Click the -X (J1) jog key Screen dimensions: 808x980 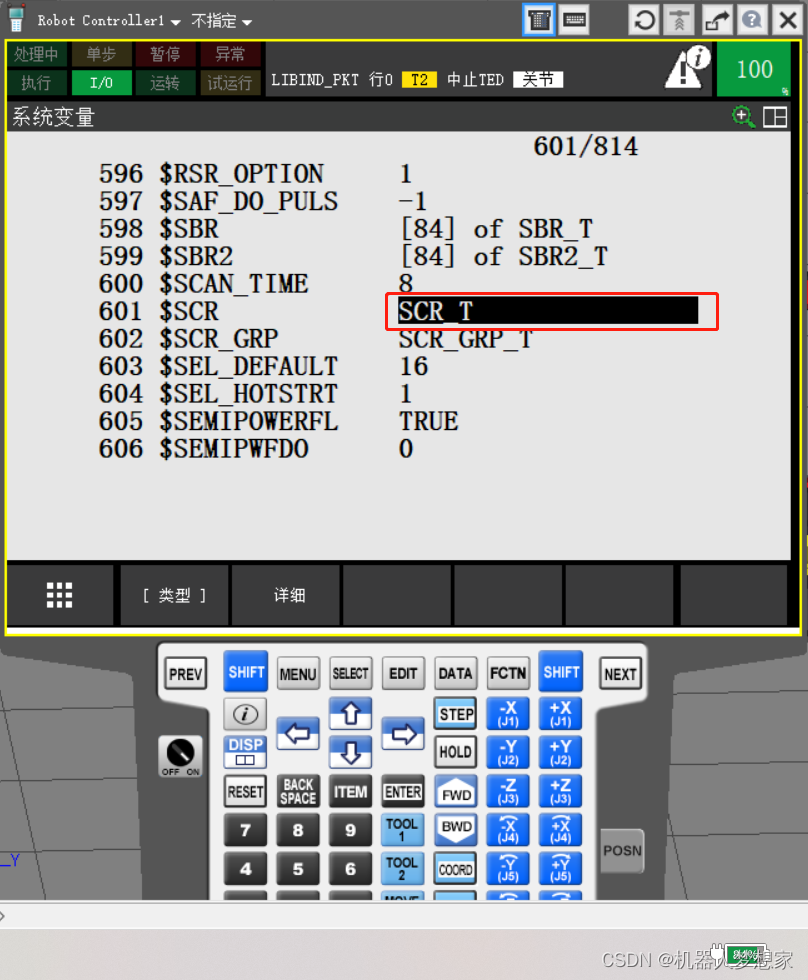tap(508, 713)
